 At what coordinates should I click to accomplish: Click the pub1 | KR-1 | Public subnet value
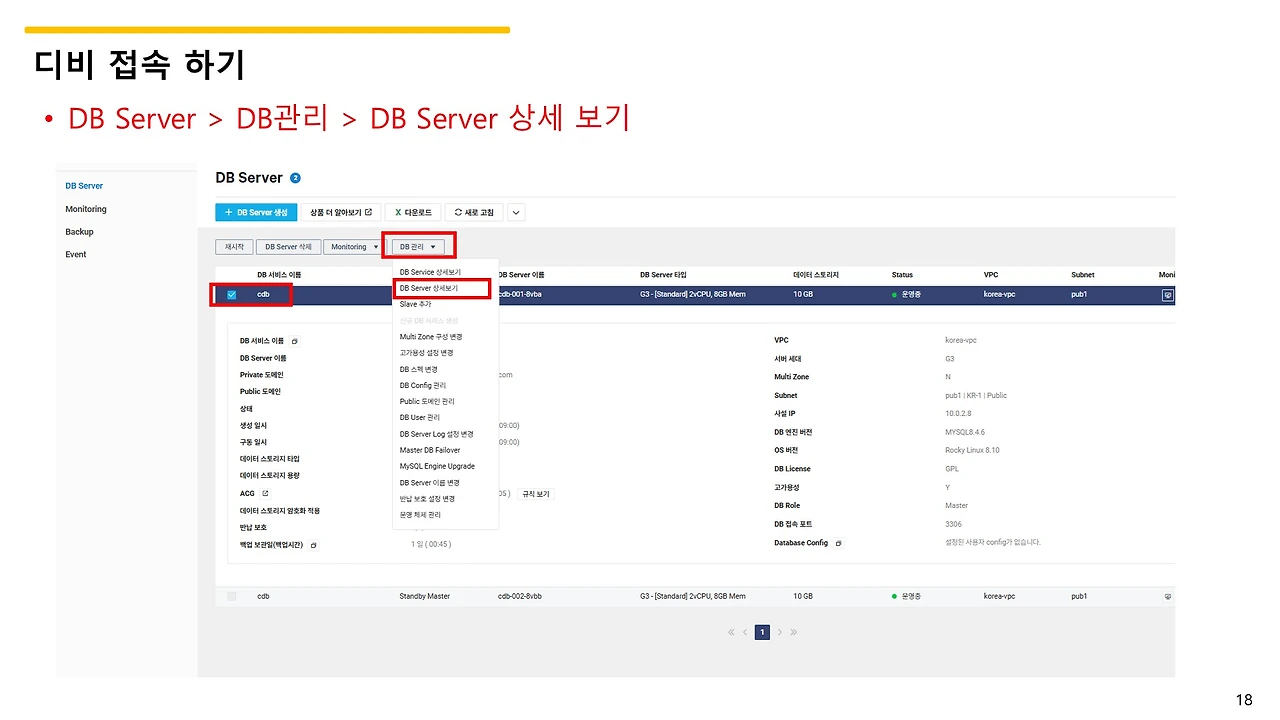[975, 396]
